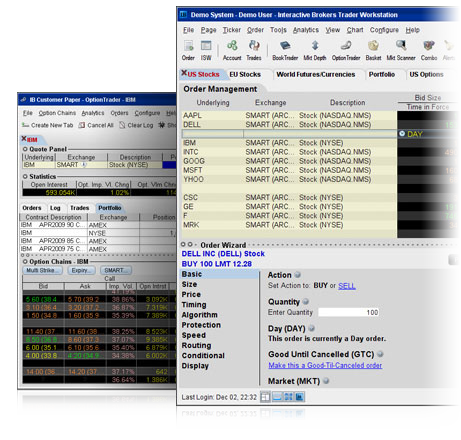This screenshot has height=440, width=461.
Task: Click the Enter Quantity field
Action: pyautogui.click(x=349, y=312)
